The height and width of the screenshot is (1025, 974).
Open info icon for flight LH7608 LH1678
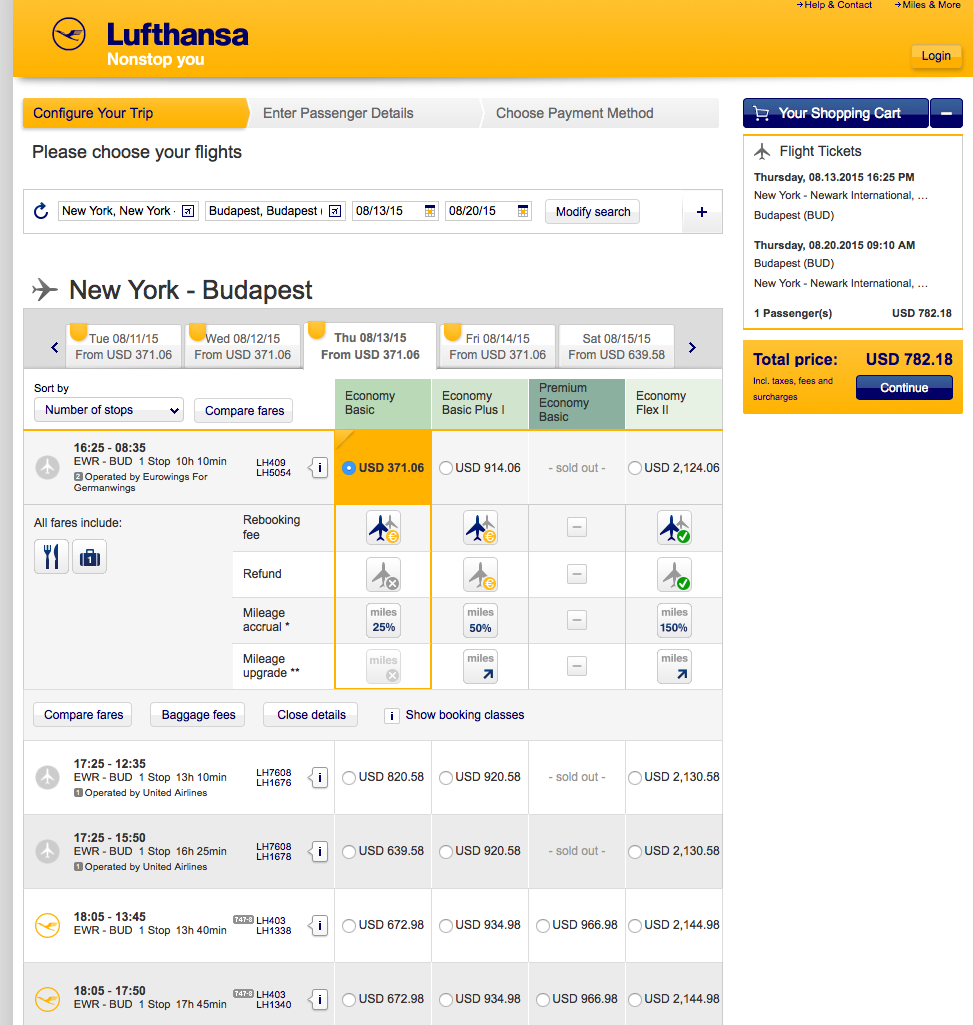pos(319,851)
